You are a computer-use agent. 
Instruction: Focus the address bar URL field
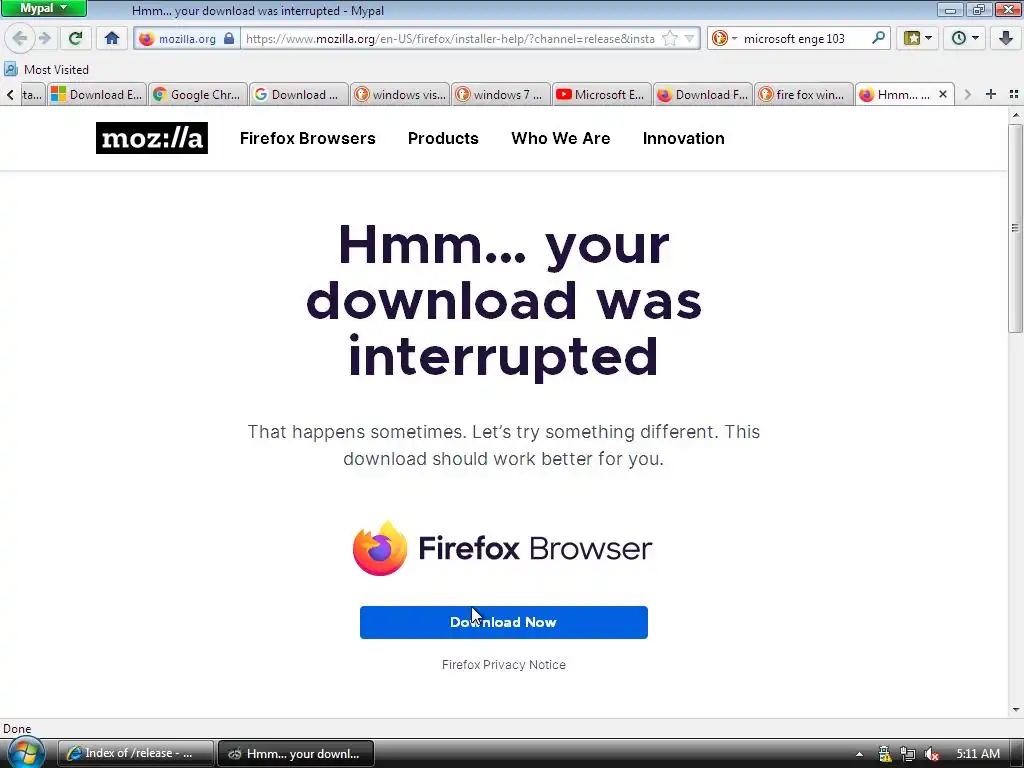pos(450,39)
